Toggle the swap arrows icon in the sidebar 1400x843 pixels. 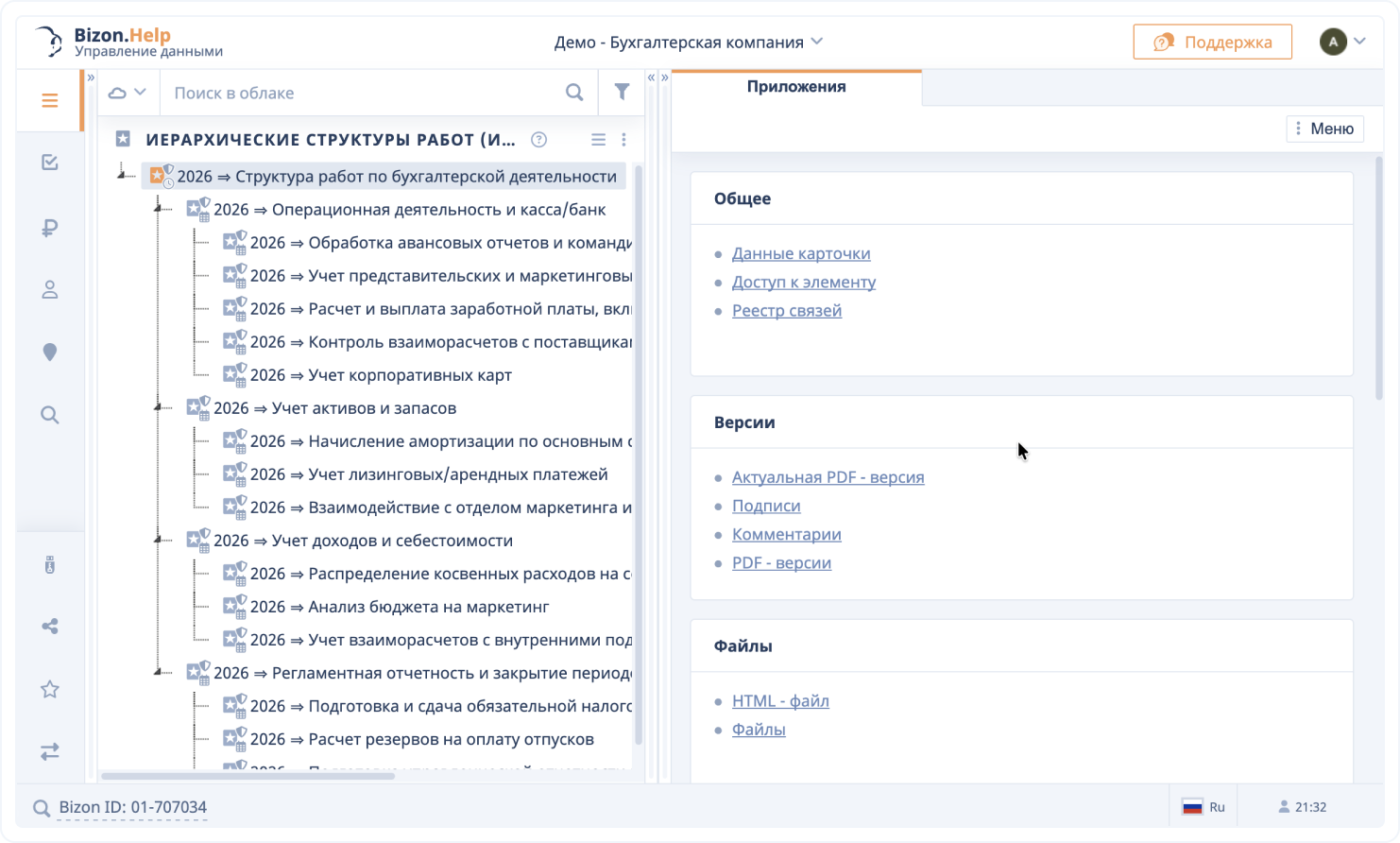49,751
